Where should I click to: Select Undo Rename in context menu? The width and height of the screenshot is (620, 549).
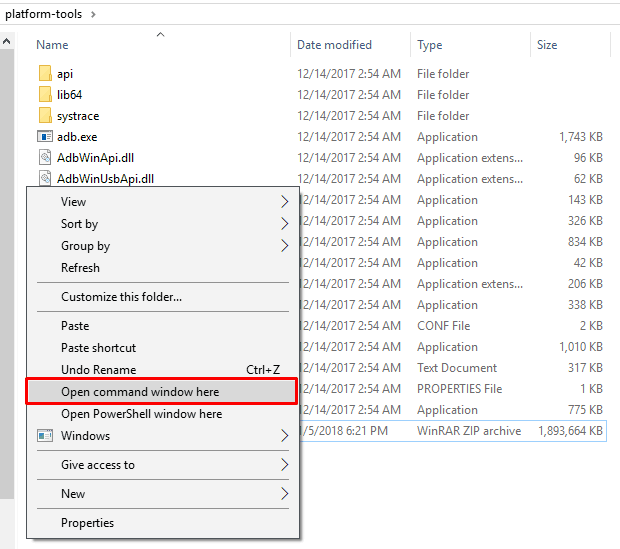click(161, 370)
